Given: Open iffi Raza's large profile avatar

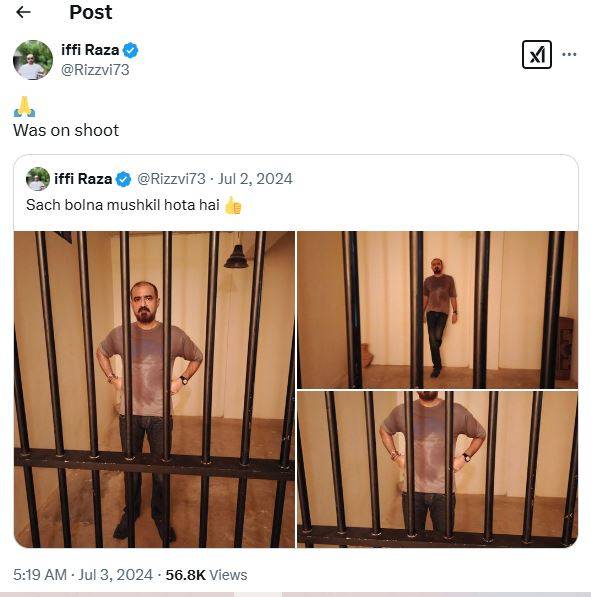Looking at the screenshot, I should coord(33,60).
